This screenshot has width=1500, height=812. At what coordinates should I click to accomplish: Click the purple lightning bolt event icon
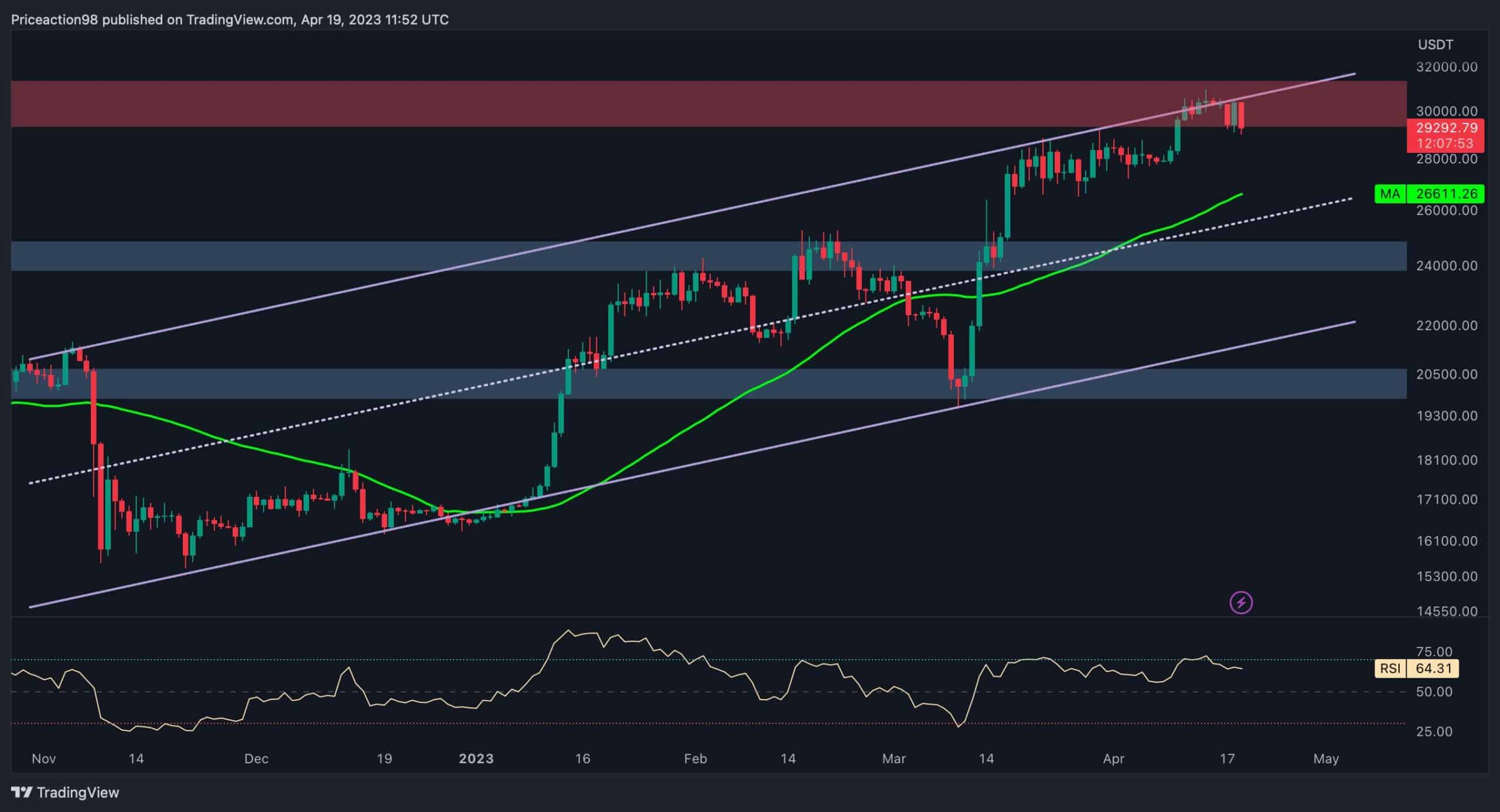pyautogui.click(x=1241, y=602)
